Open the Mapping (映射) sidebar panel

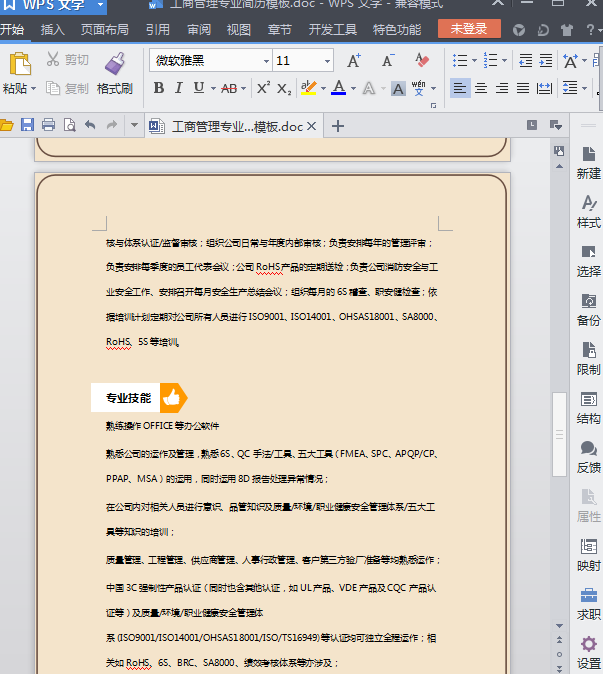(x=588, y=555)
